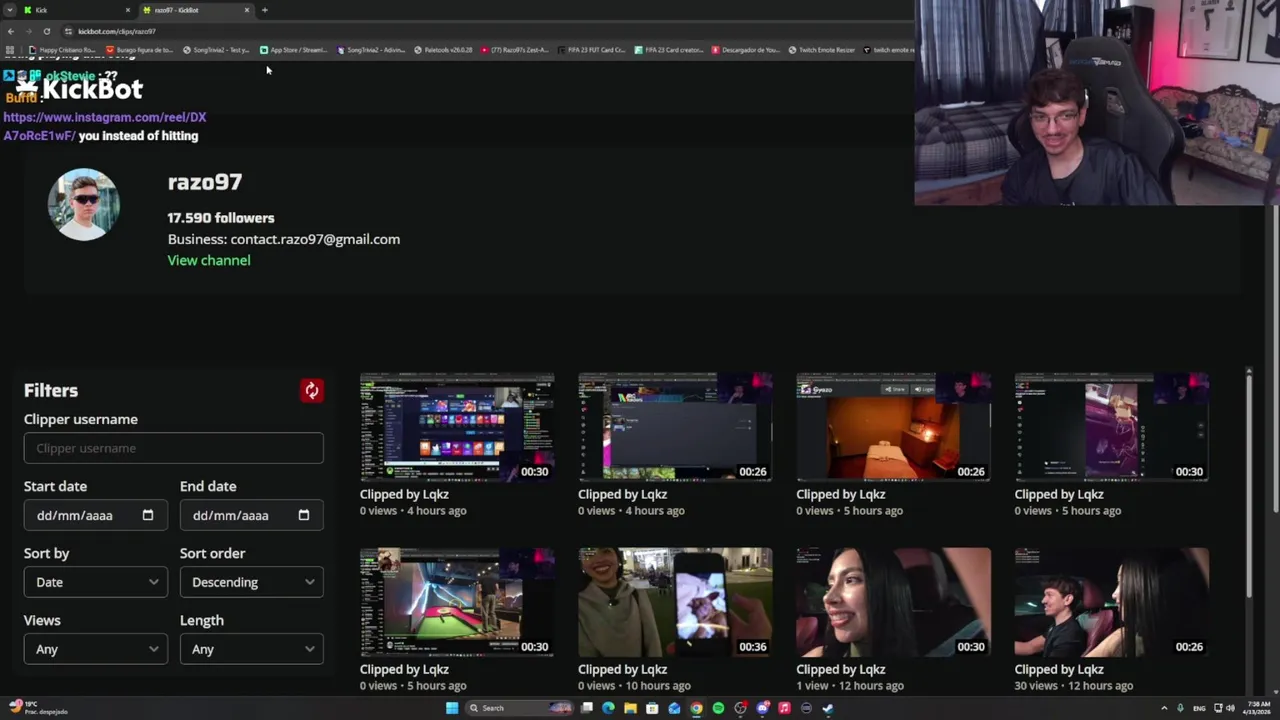Image resolution: width=1280 pixels, height=720 pixels.
Task: Switch to the Kick browser tab
Action: (x=75, y=10)
